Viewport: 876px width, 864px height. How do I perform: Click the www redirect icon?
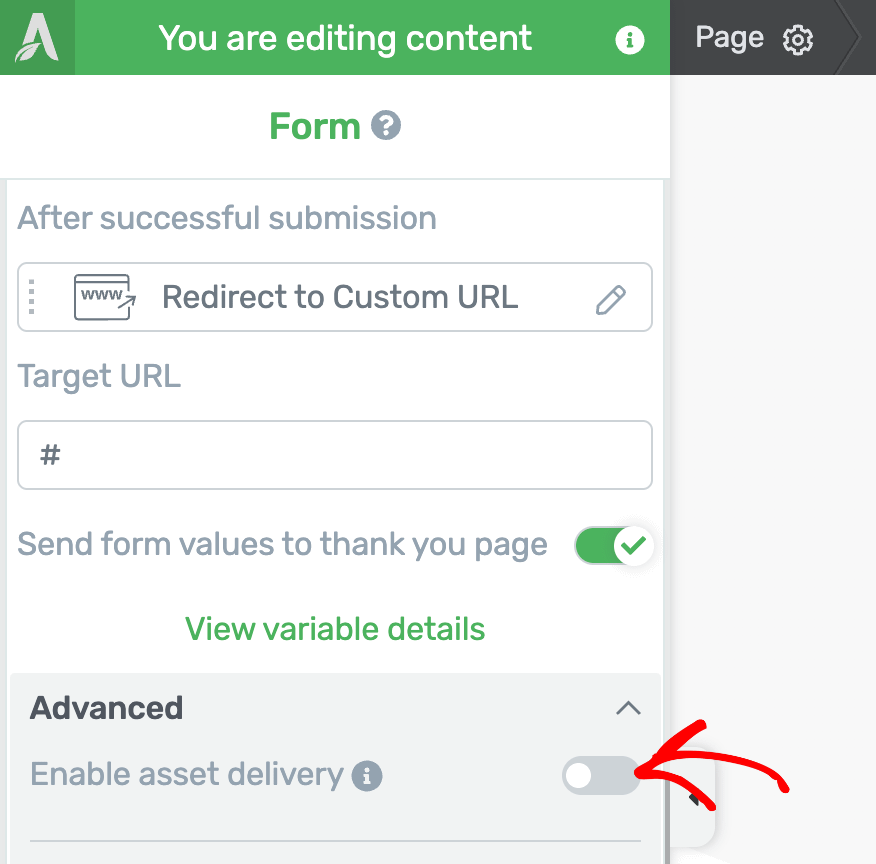pyautogui.click(x=104, y=297)
